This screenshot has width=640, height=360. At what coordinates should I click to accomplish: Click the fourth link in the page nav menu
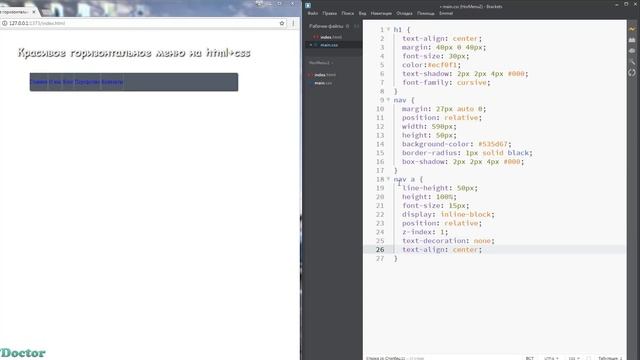click(x=87, y=82)
